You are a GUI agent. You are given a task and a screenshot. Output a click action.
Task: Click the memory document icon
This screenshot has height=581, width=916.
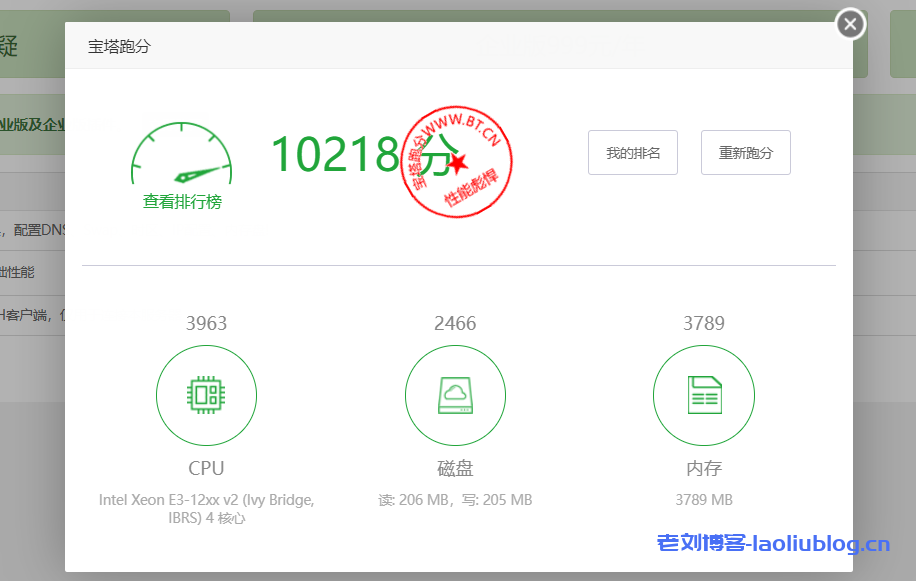tap(703, 396)
